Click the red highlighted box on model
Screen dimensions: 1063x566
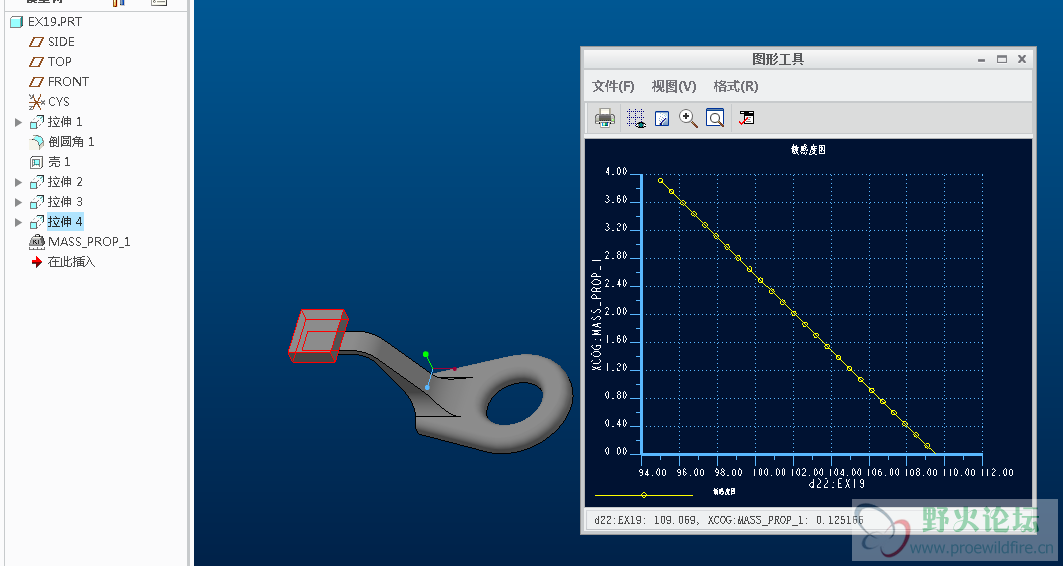click(x=318, y=336)
